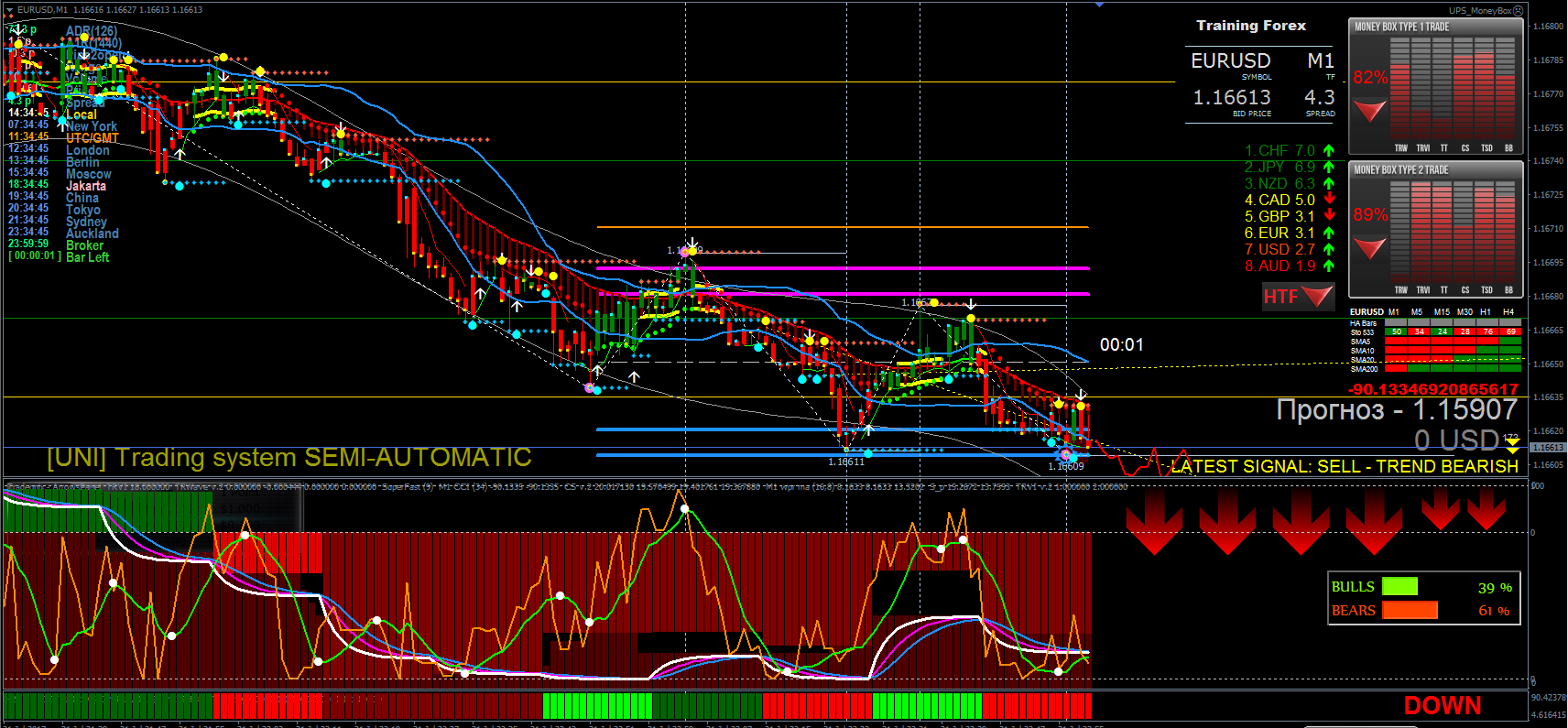Click the 82% red down arrow in Money Box Type 1
The height and width of the screenshot is (728, 1568).
[x=1370, y=111]
